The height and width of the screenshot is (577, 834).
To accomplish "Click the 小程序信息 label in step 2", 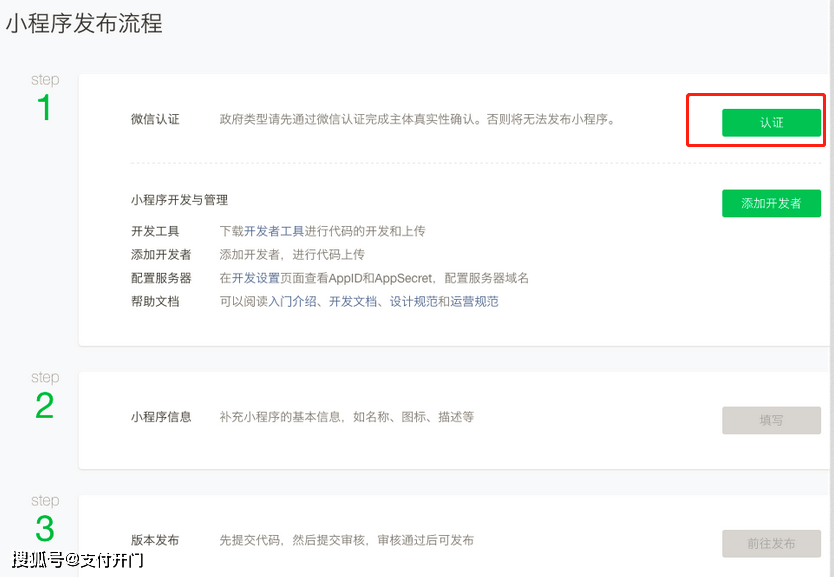I will pyautogui.click(x=161, y=416).
